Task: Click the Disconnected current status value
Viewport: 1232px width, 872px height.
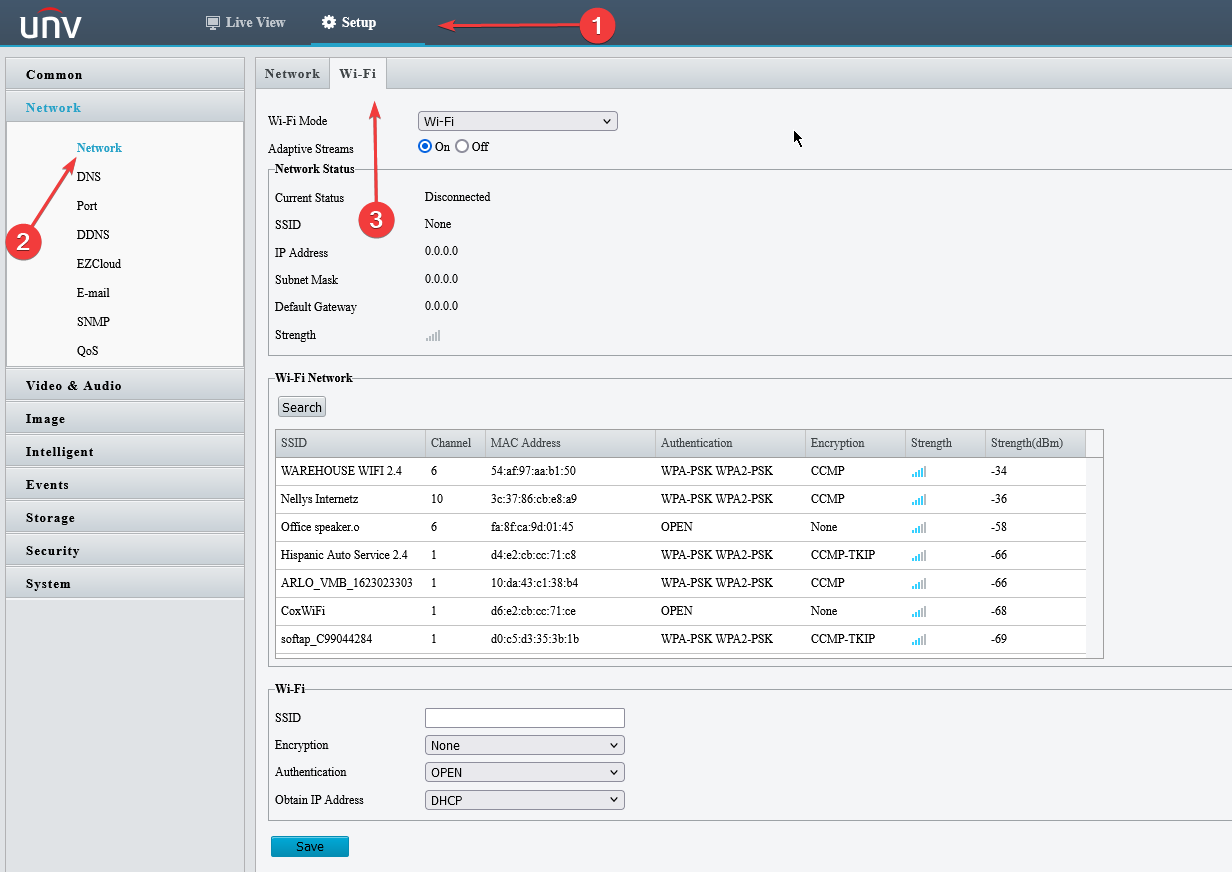Action: point(457,197)
